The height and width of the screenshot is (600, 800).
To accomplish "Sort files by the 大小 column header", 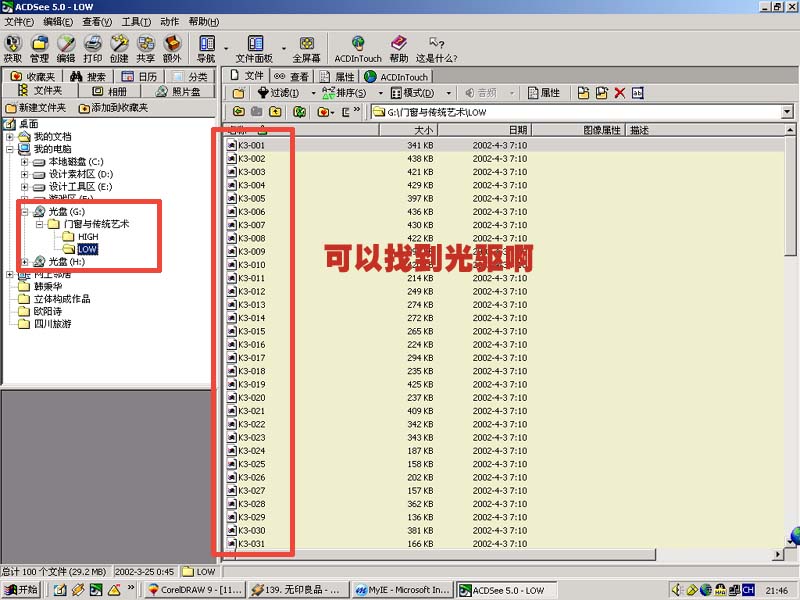I will click(408, 130).
